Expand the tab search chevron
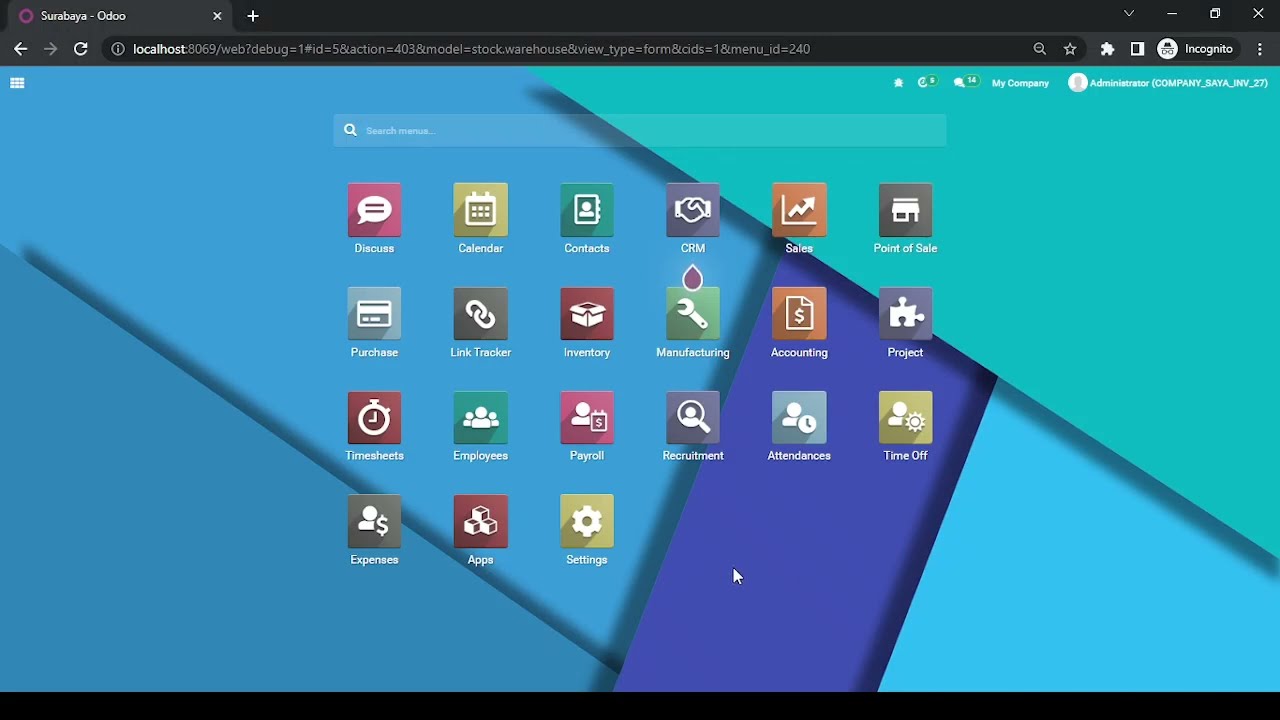Viewport: 1280px width, 720px height. point(1129,14)
